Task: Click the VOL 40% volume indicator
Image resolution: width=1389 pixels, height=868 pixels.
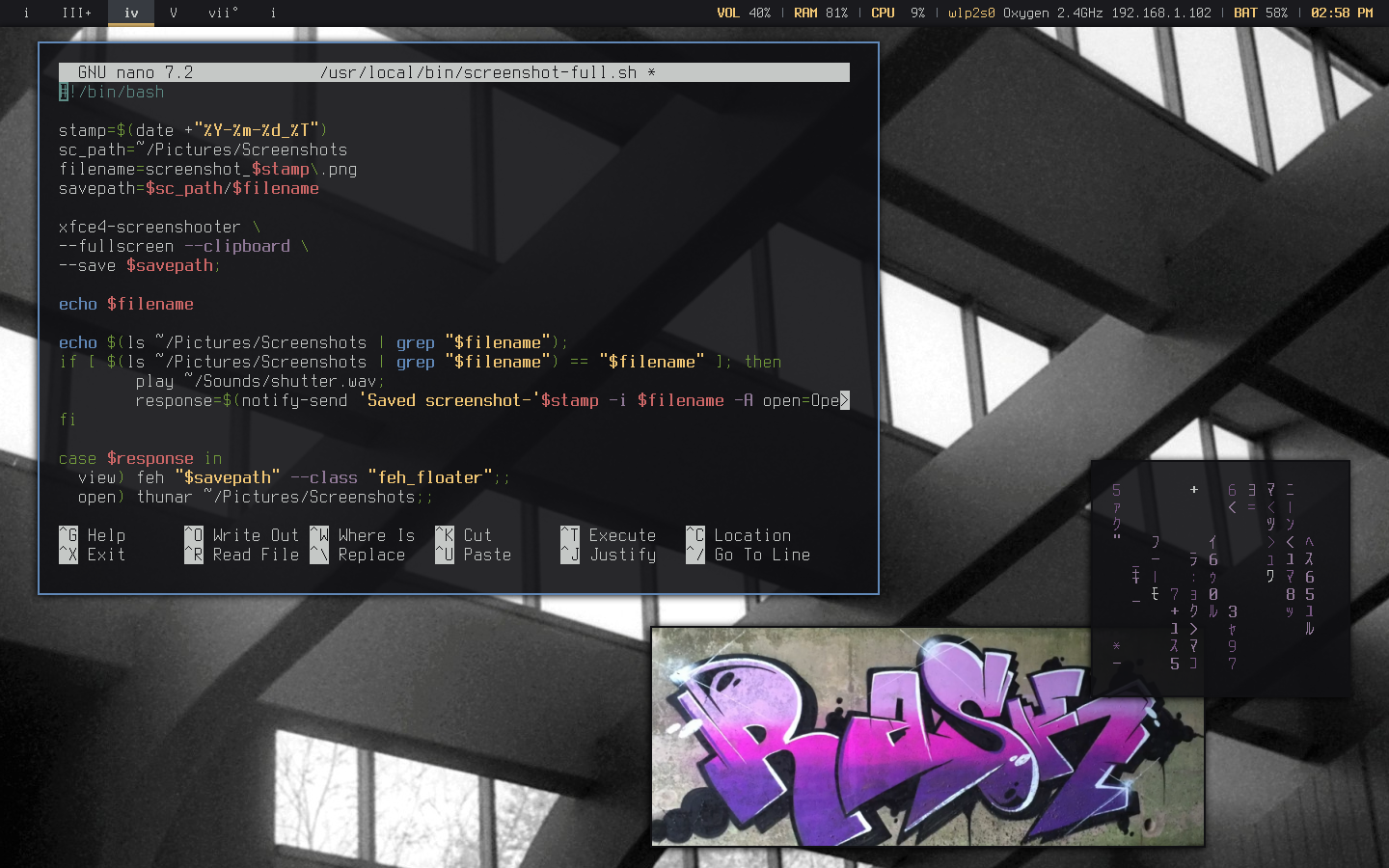Action: click(744, 13)
